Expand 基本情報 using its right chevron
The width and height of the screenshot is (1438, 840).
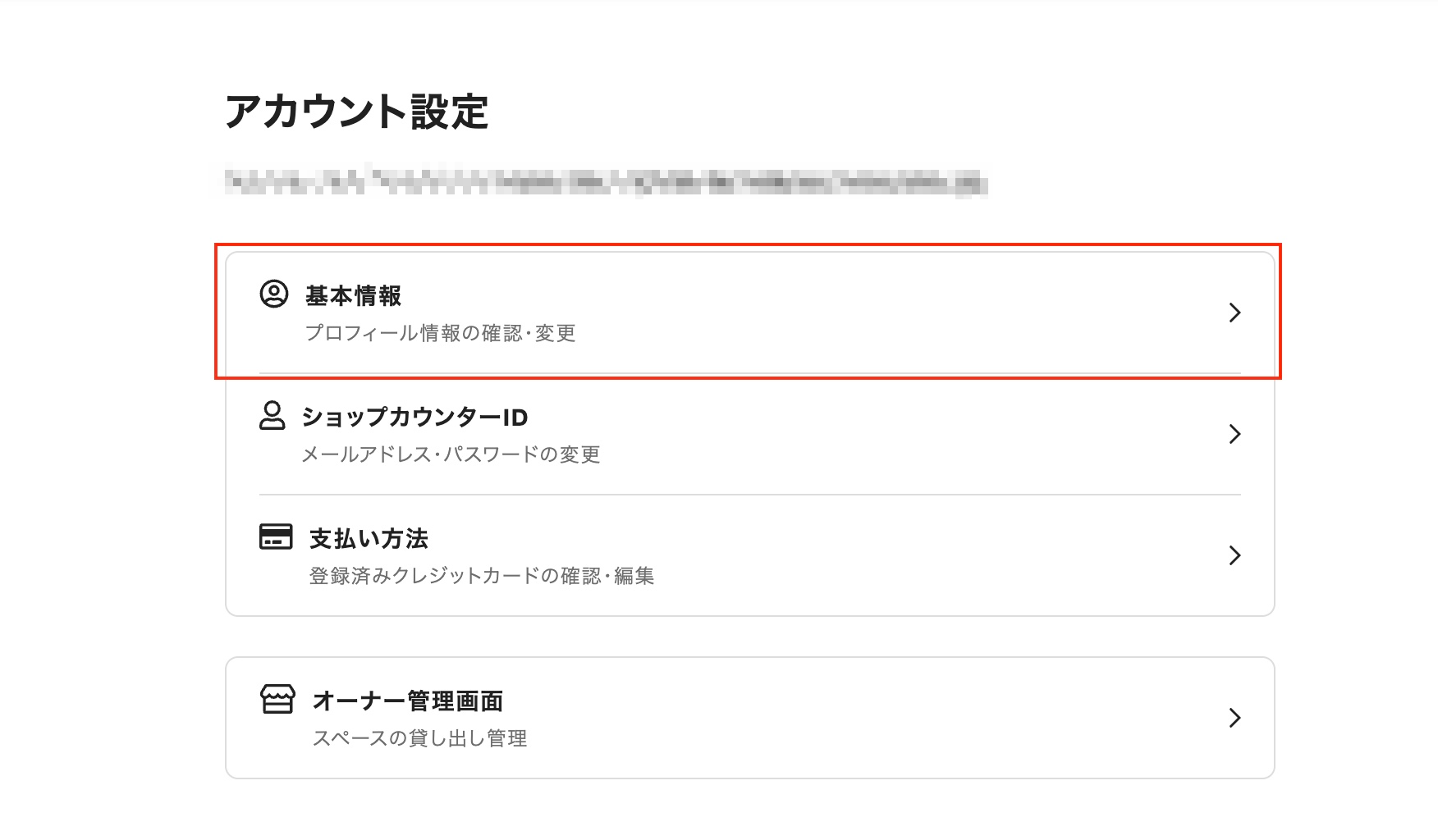(x=1234, y=313)
